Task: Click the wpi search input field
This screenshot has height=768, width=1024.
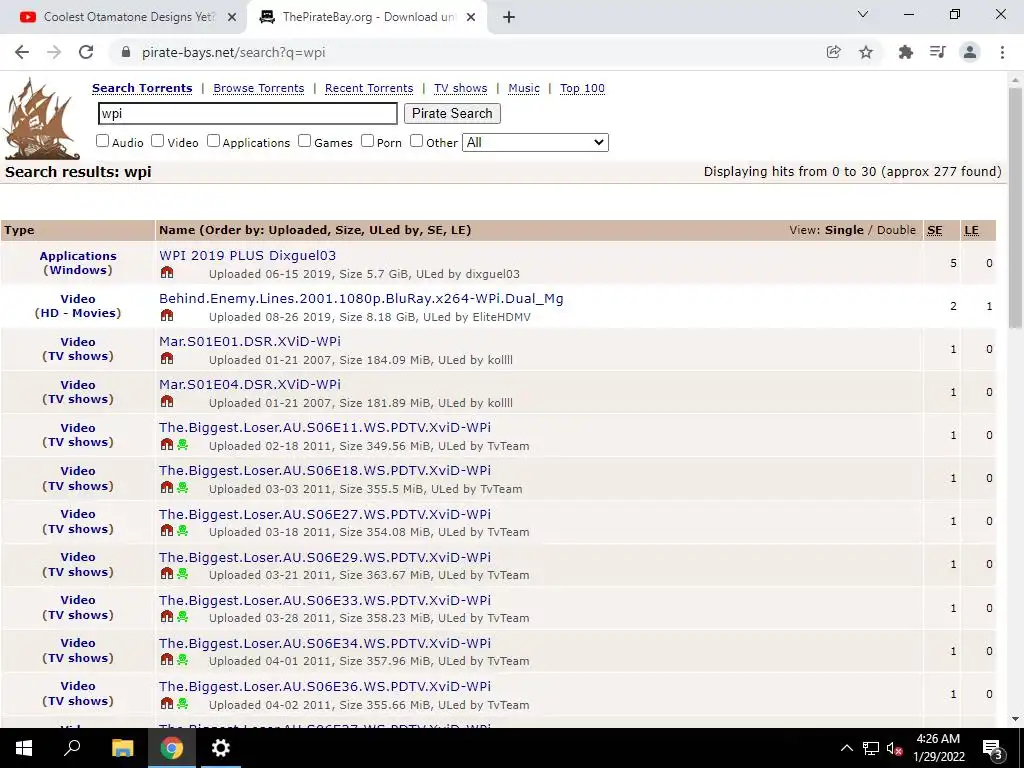Action: click(248, 114)
